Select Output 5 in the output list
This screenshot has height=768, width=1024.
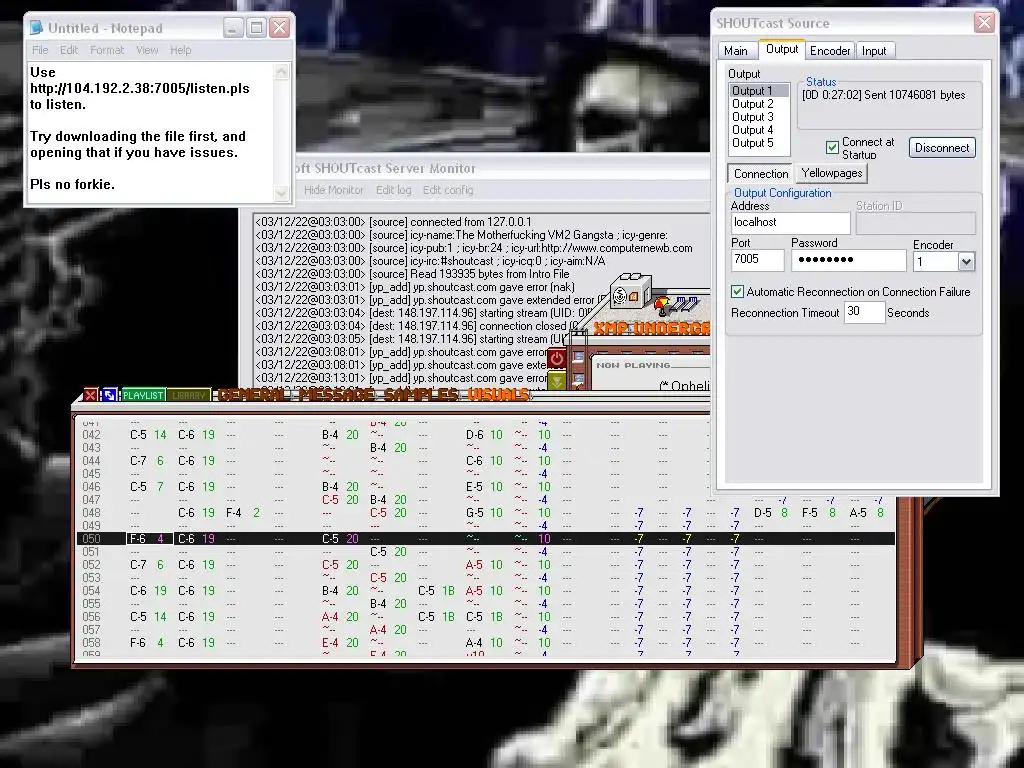[759, 143]
